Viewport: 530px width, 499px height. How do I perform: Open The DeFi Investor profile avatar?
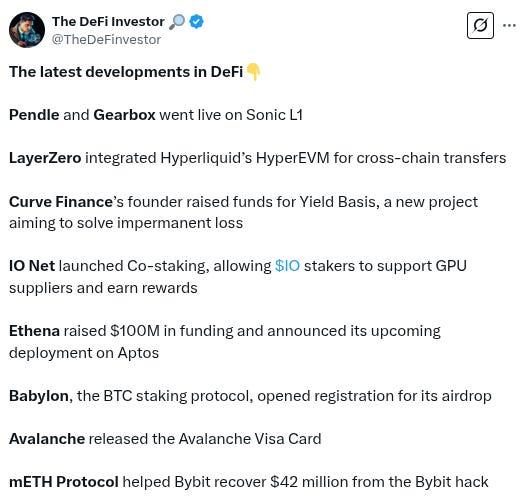point(27,30)
